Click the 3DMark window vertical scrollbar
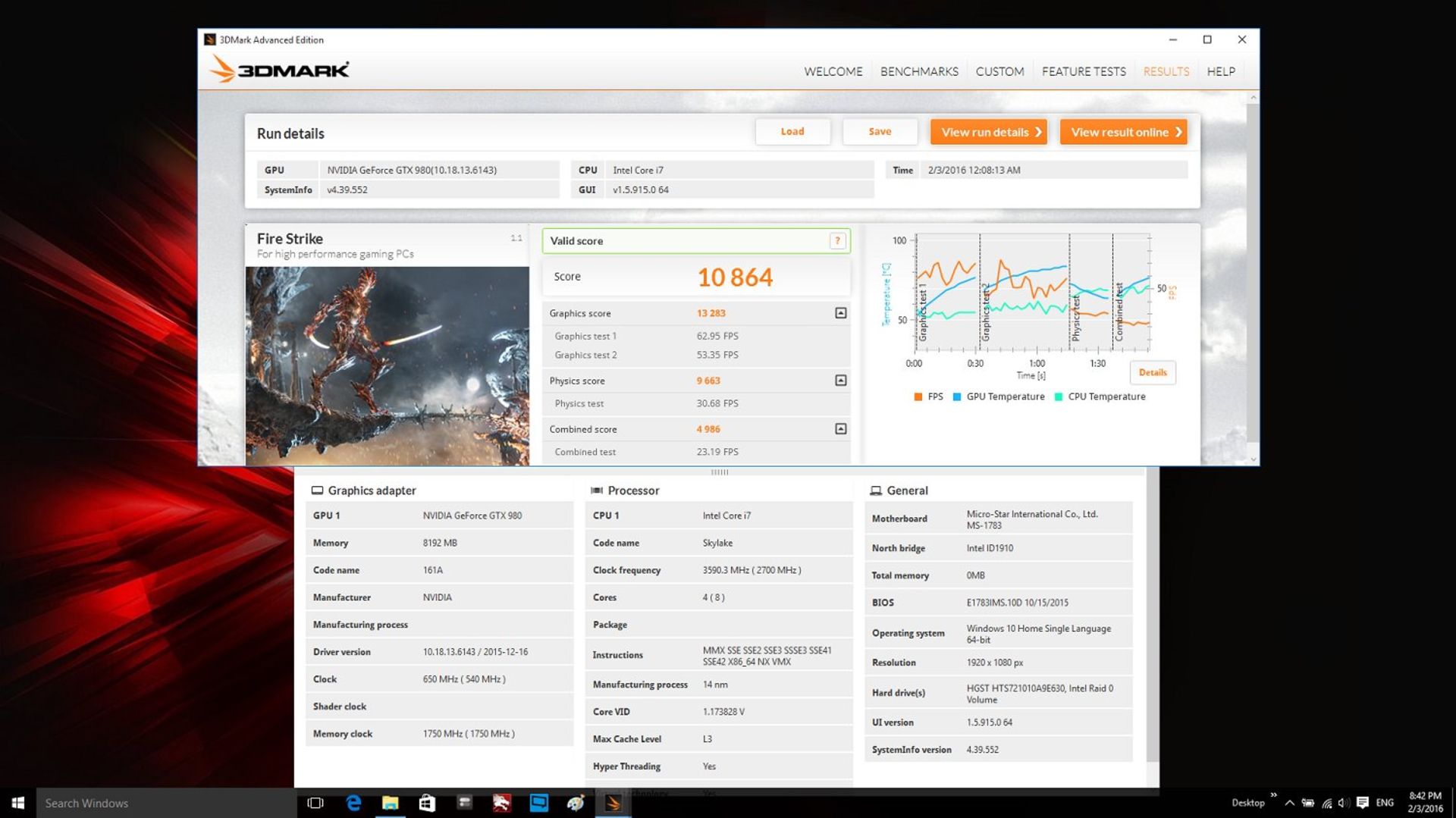Image resolution: width=1456 pixels, height=818 pixels. 1253,273
